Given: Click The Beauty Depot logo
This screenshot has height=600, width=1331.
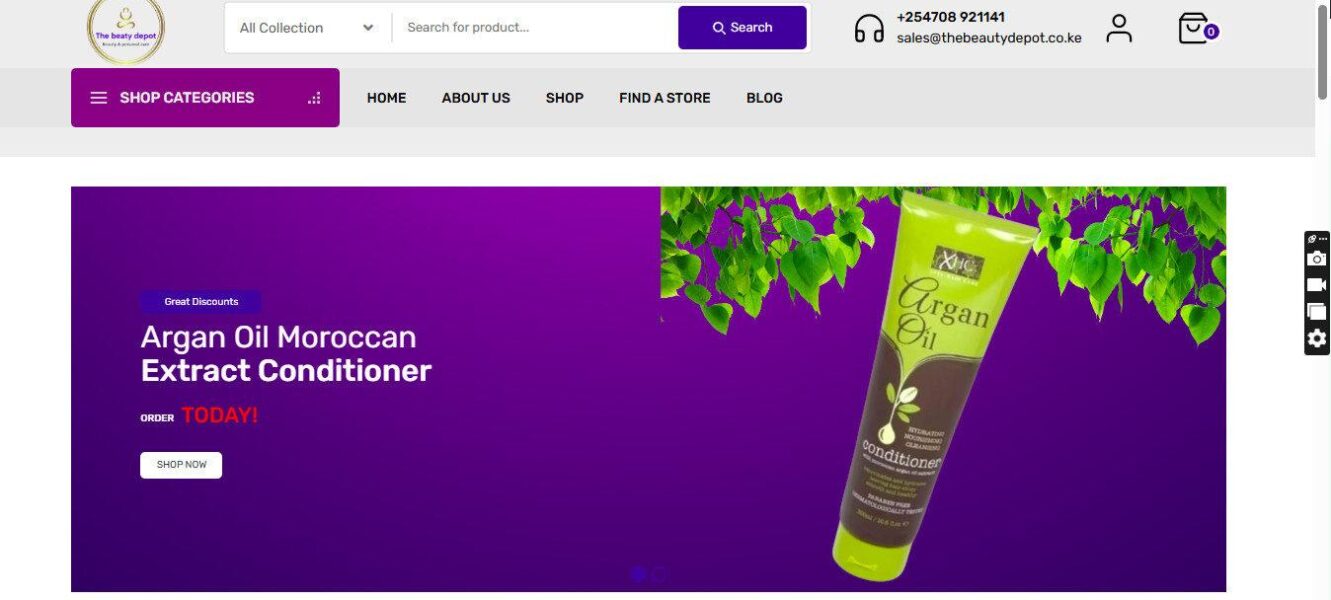Looking at the screenshot, I should click(126, 30).
